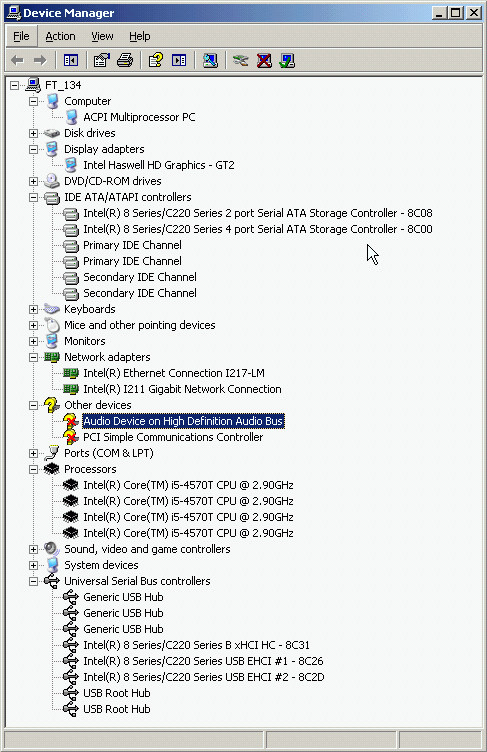Image resolution: width=487 pixels, height=752 pixels.
Task: Click the Enable device green check toolbar icon
Action: [x=287, y=60]
